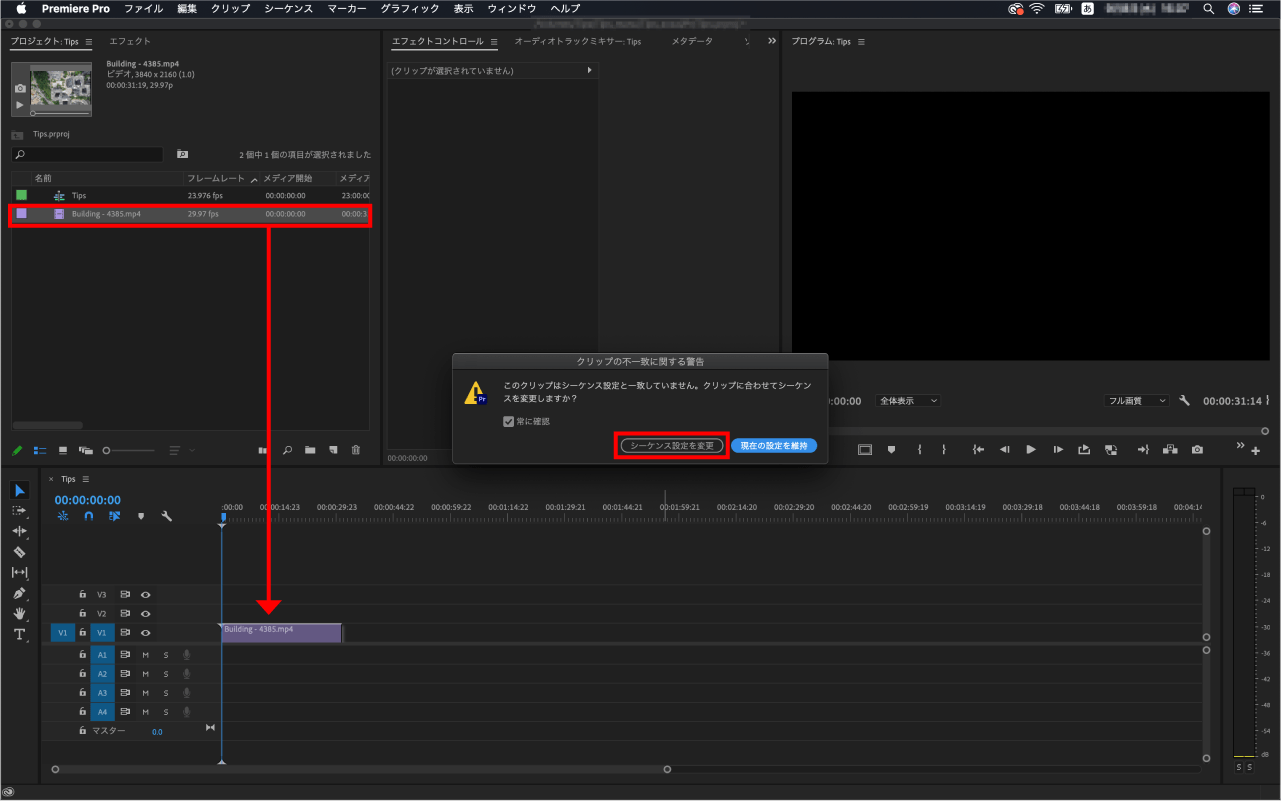
Task: Open Tips timeline panel menu
Action: click(x=85, y=479)
